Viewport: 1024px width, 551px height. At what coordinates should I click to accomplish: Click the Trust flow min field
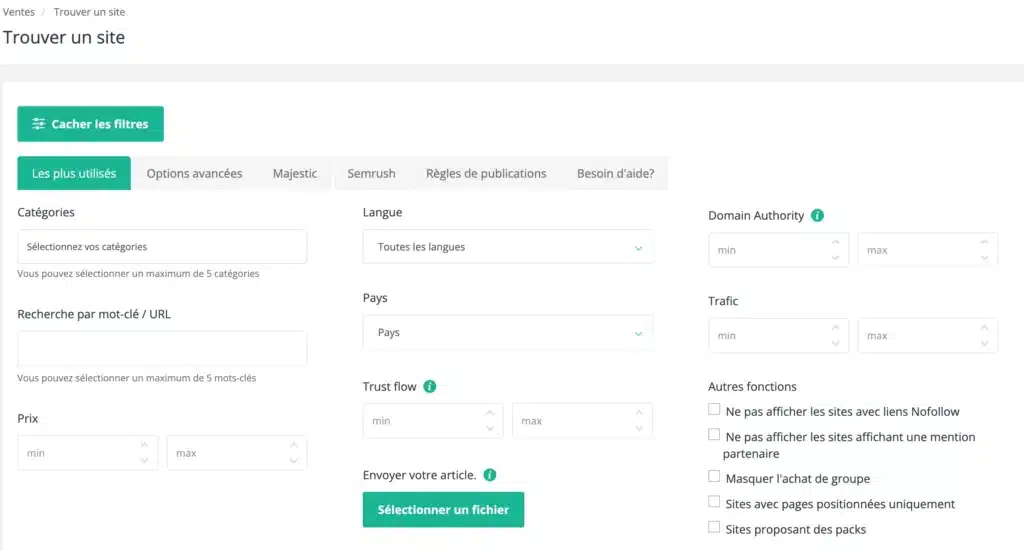tap(433, 421)
